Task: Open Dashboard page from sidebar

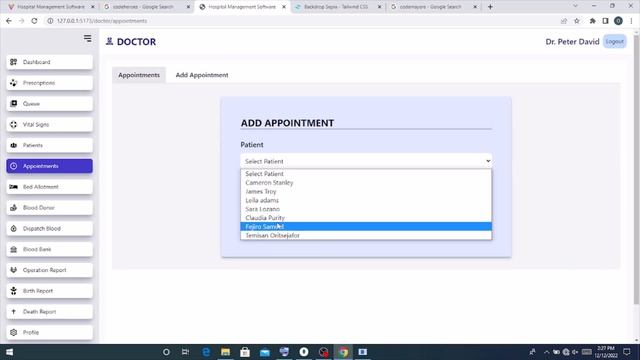Action: coord(49,62)
